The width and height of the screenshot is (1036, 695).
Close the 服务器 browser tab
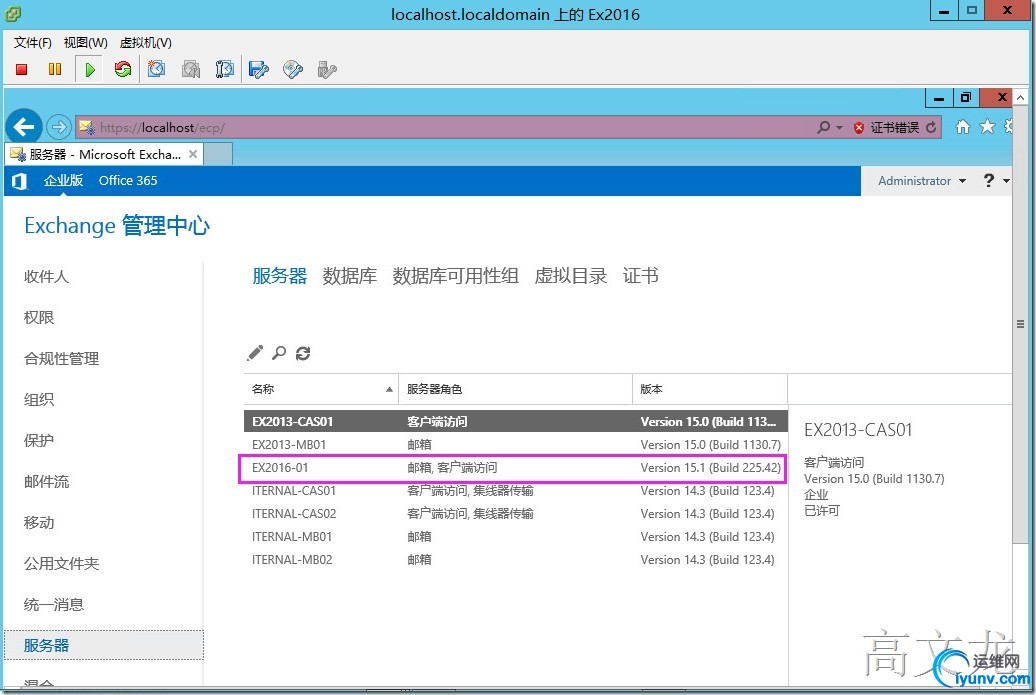(x=193, y=154)
